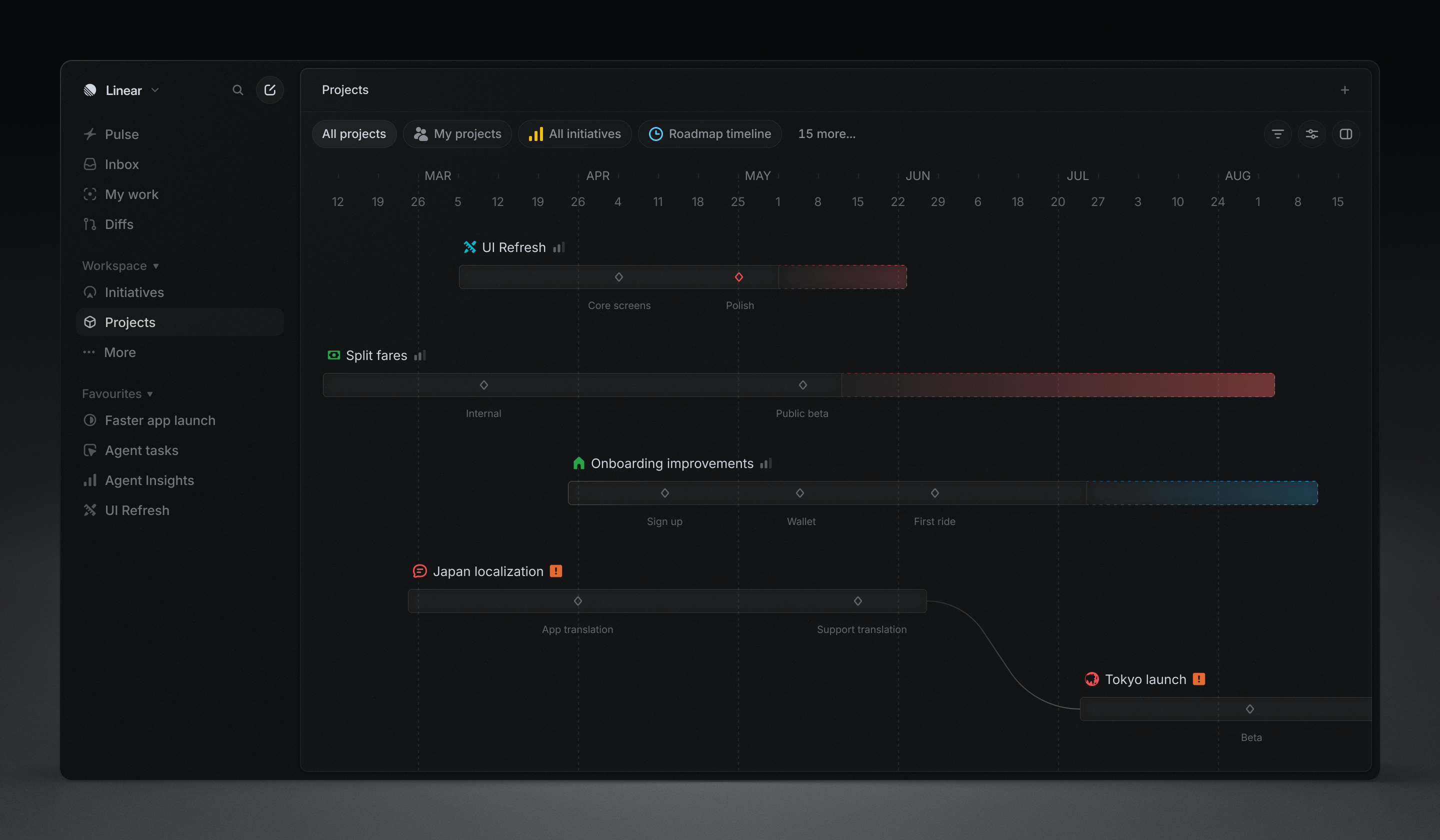Click the UI Refresh project tools icon
This screenshot has height=840, width=1440.
click(469, 247)
